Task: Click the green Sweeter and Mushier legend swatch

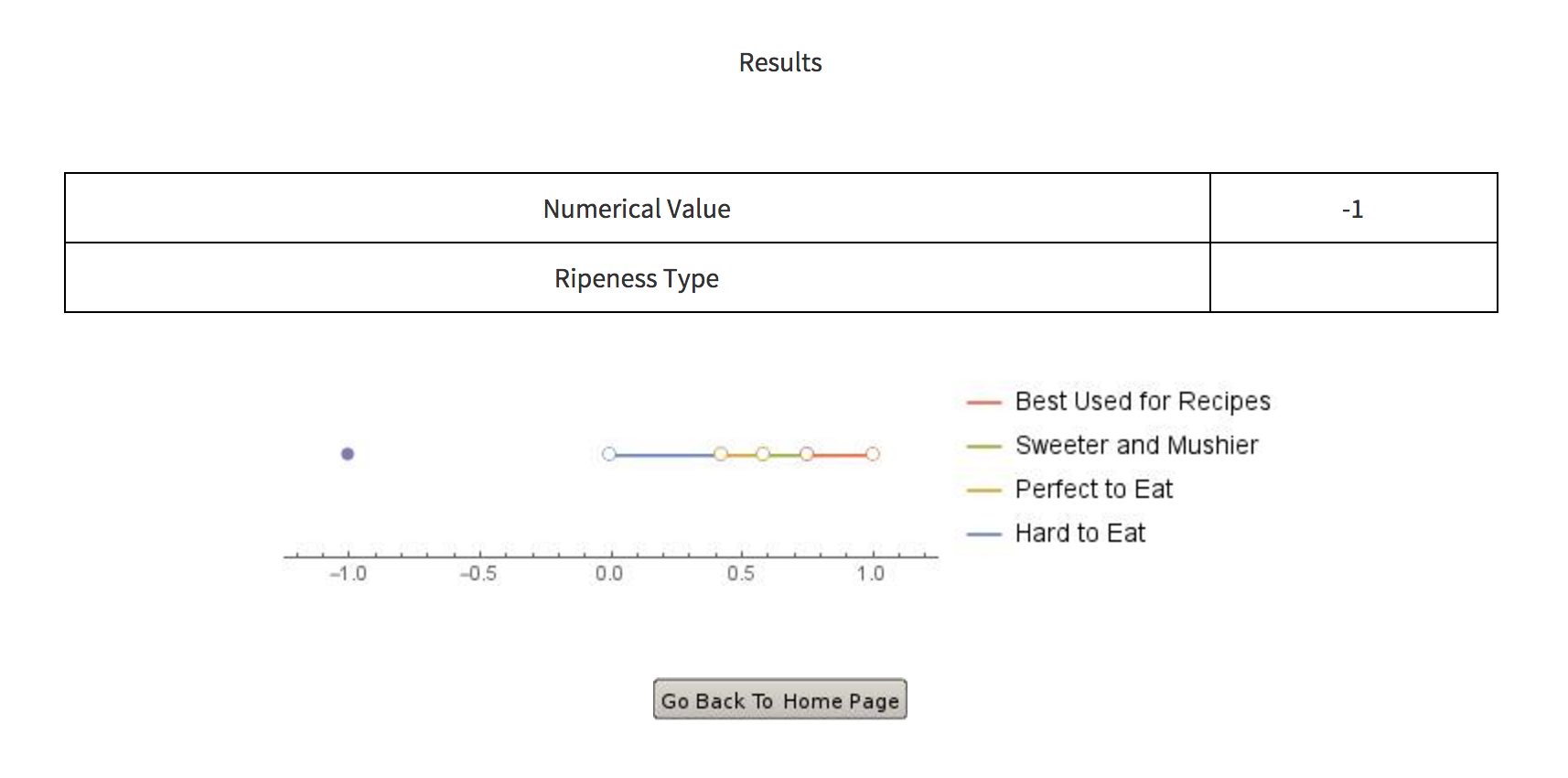Action: [x=984, y=446]
